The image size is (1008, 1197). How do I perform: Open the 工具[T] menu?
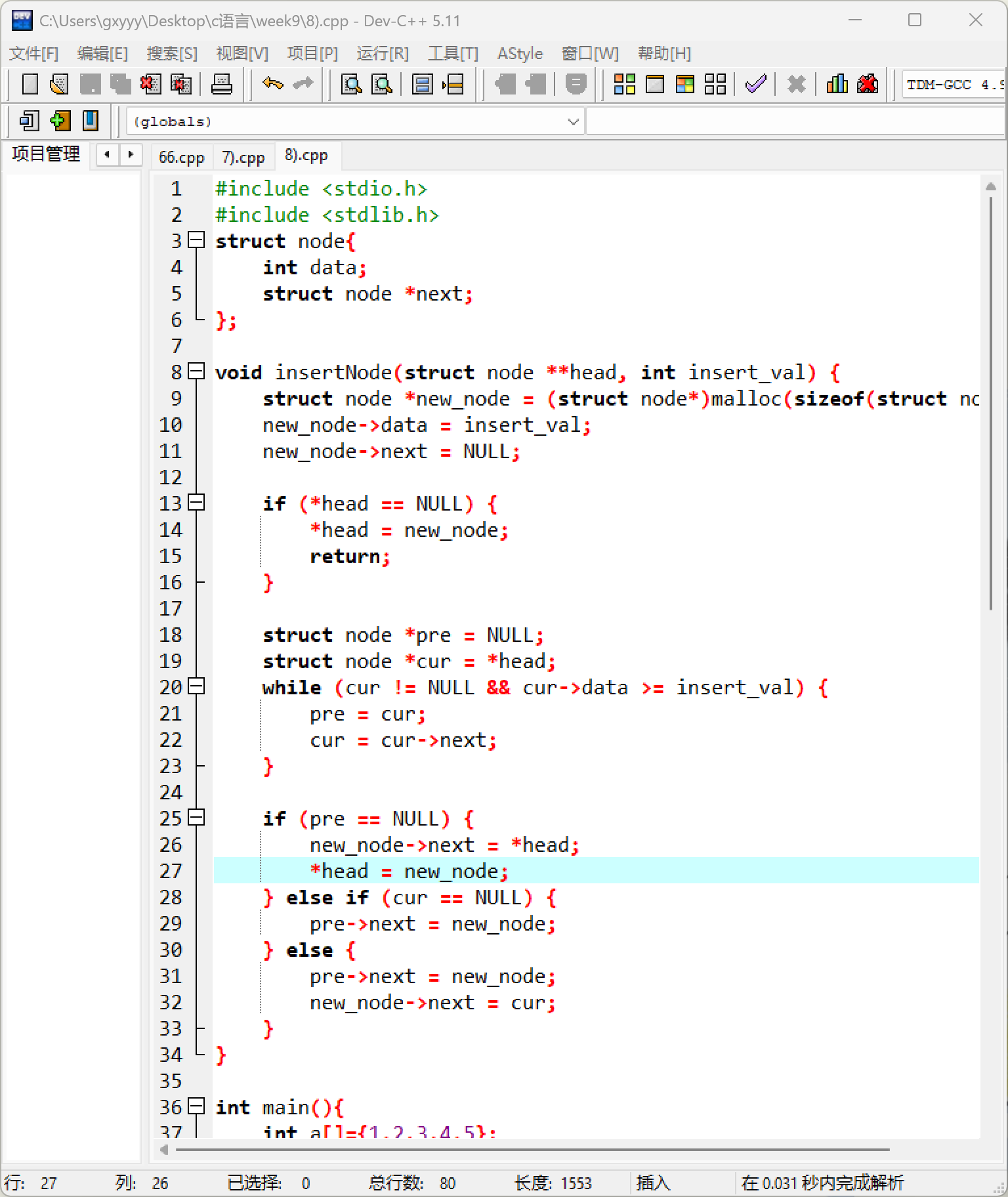[453, 53]
